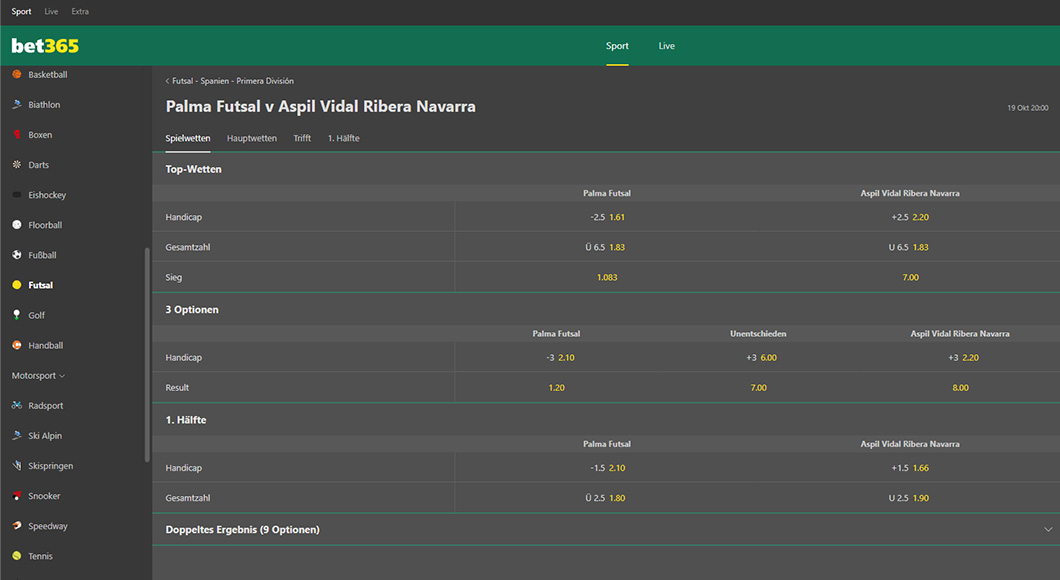Click the Radsport cycling icon
This screenshot has height=580, width=1060.
pos(17,405)
